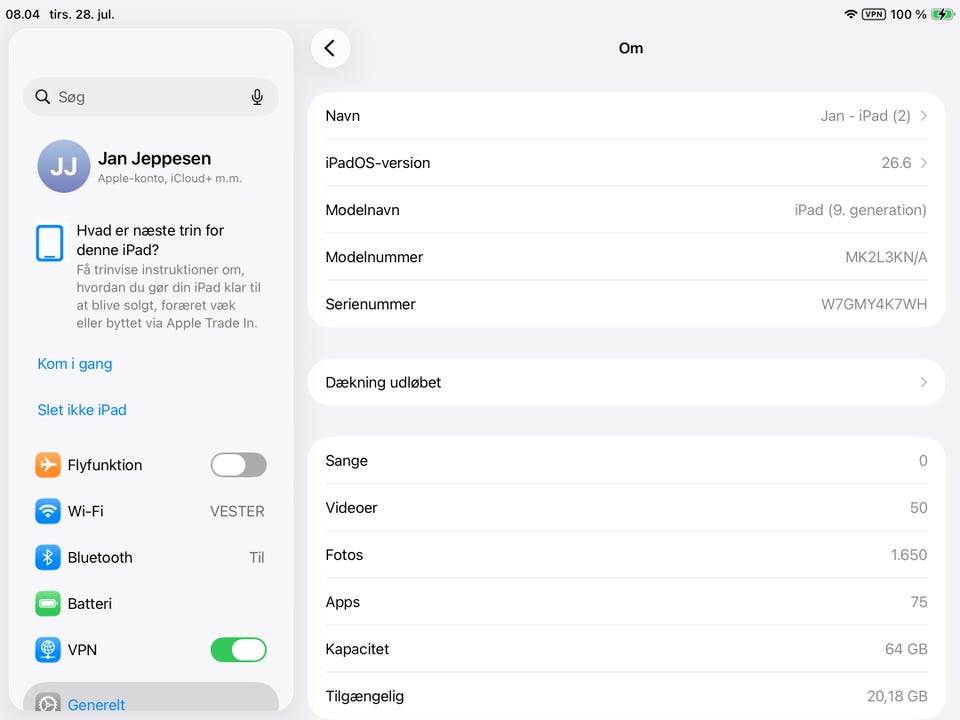The width and height of the screenshot is (960, 720).
Task: Tap the battery charging status icon
Action: pos(942,14)
